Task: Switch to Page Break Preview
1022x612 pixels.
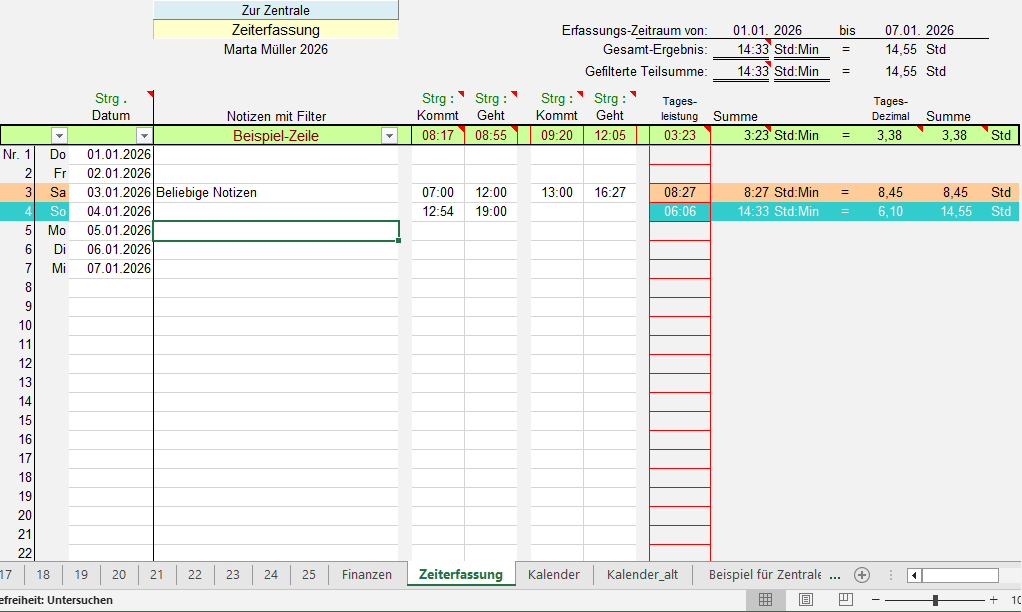Action: point(845,600)
